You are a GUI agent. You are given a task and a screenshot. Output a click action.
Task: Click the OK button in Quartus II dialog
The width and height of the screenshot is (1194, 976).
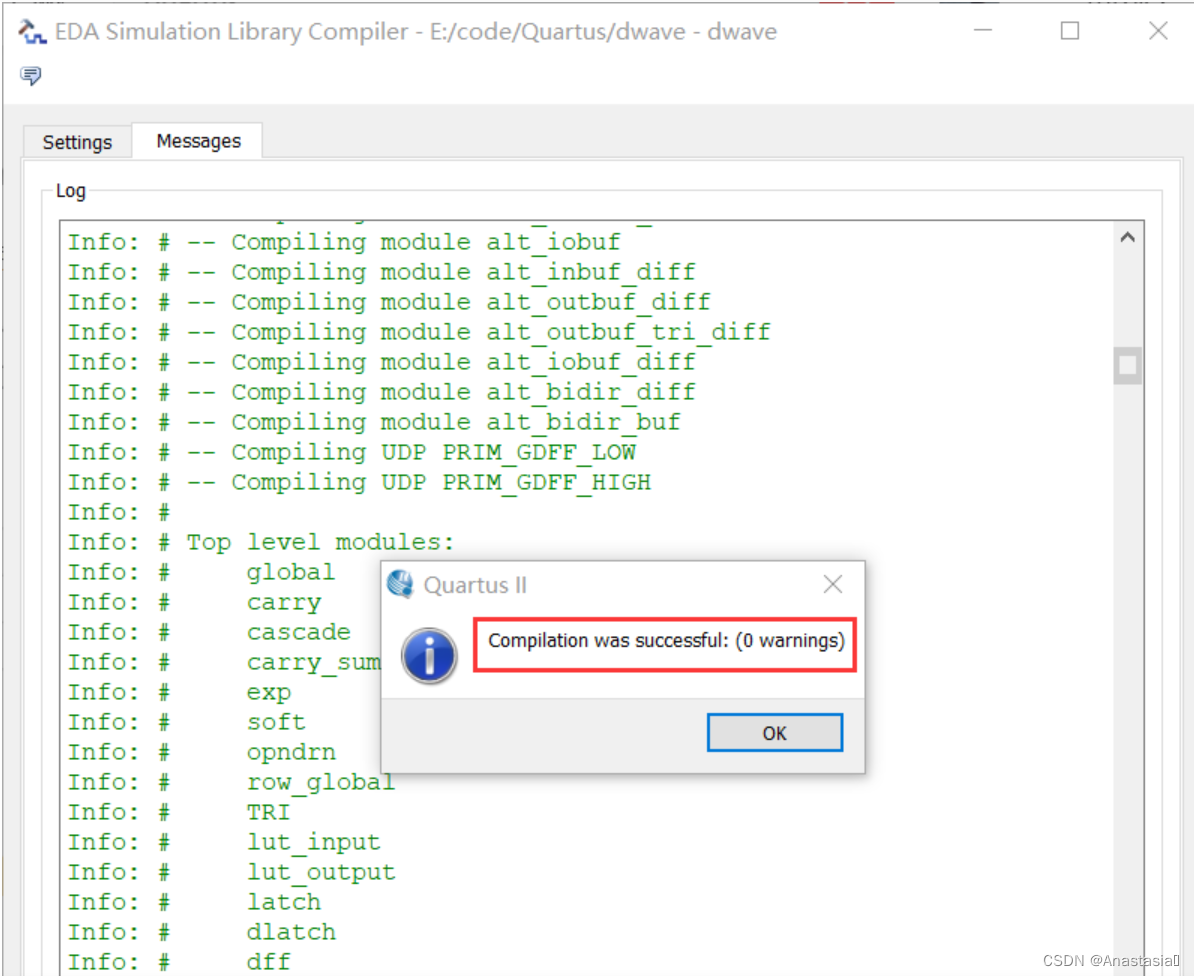[x=774, y=732]
